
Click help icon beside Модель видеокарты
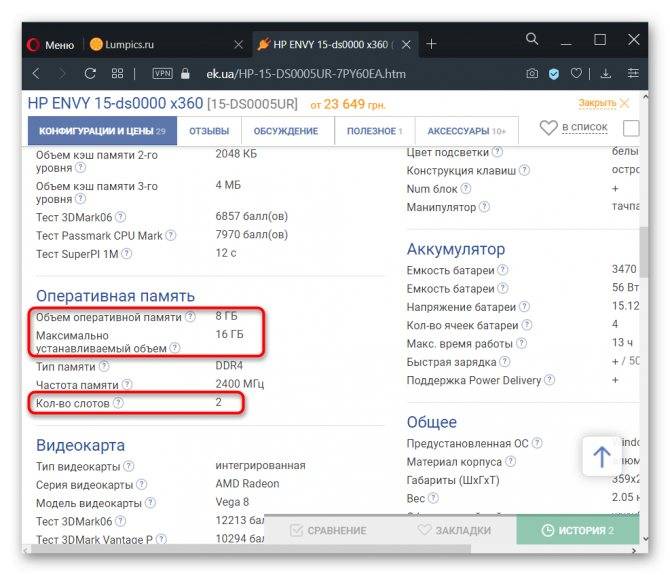point(150,503)
